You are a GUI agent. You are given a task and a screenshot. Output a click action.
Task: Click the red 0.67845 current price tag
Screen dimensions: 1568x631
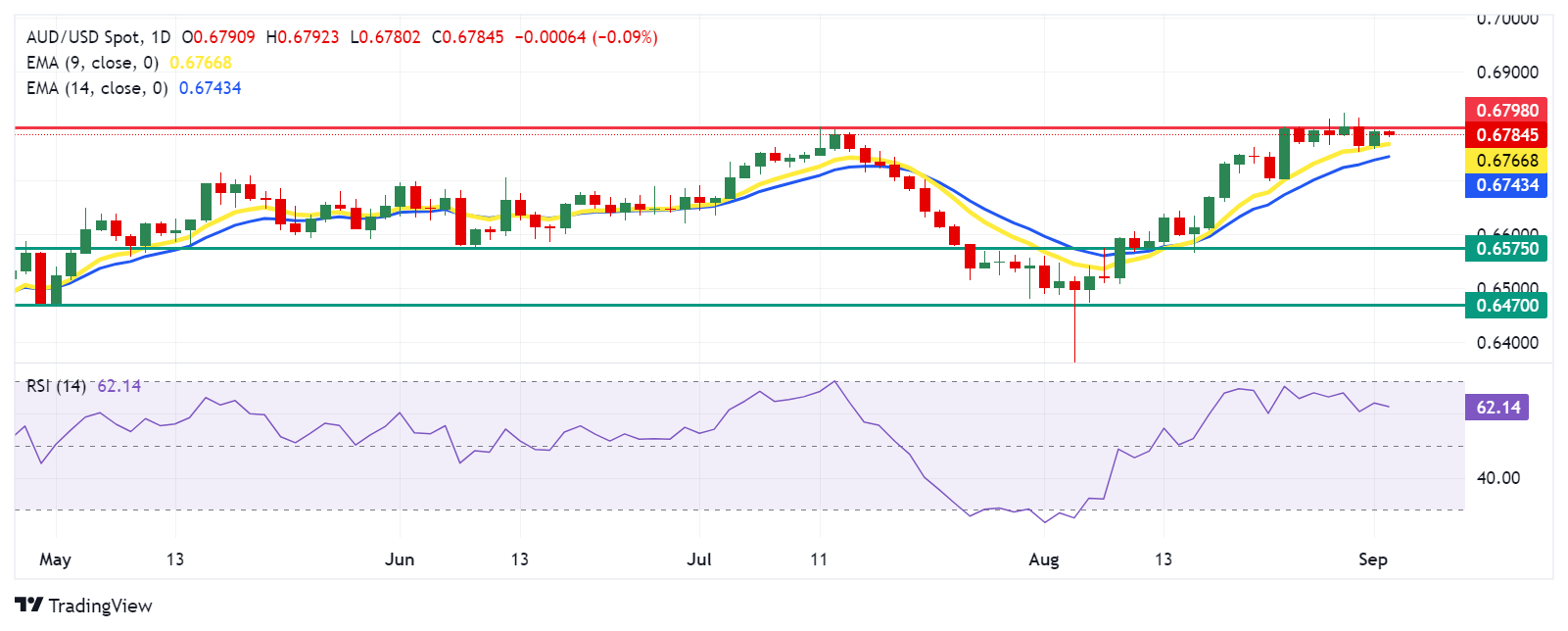(1506, 135)
